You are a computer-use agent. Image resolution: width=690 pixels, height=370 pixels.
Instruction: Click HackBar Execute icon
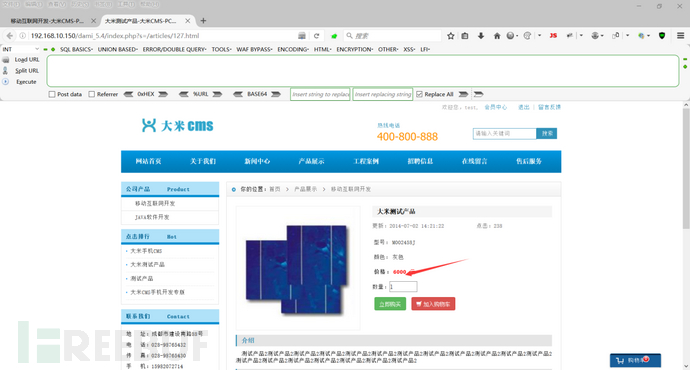(x=5, y=82)
